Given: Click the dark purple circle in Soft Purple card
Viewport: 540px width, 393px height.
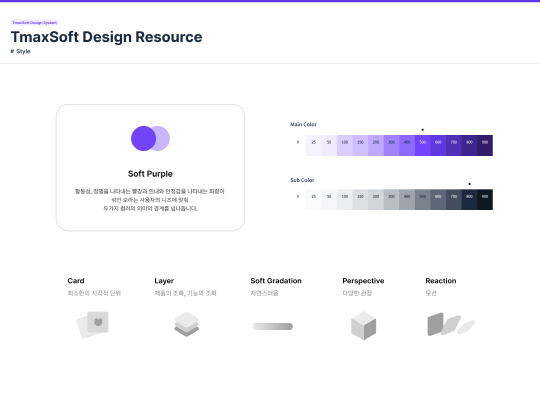Looking at the screenshot, I should (143, 138).
